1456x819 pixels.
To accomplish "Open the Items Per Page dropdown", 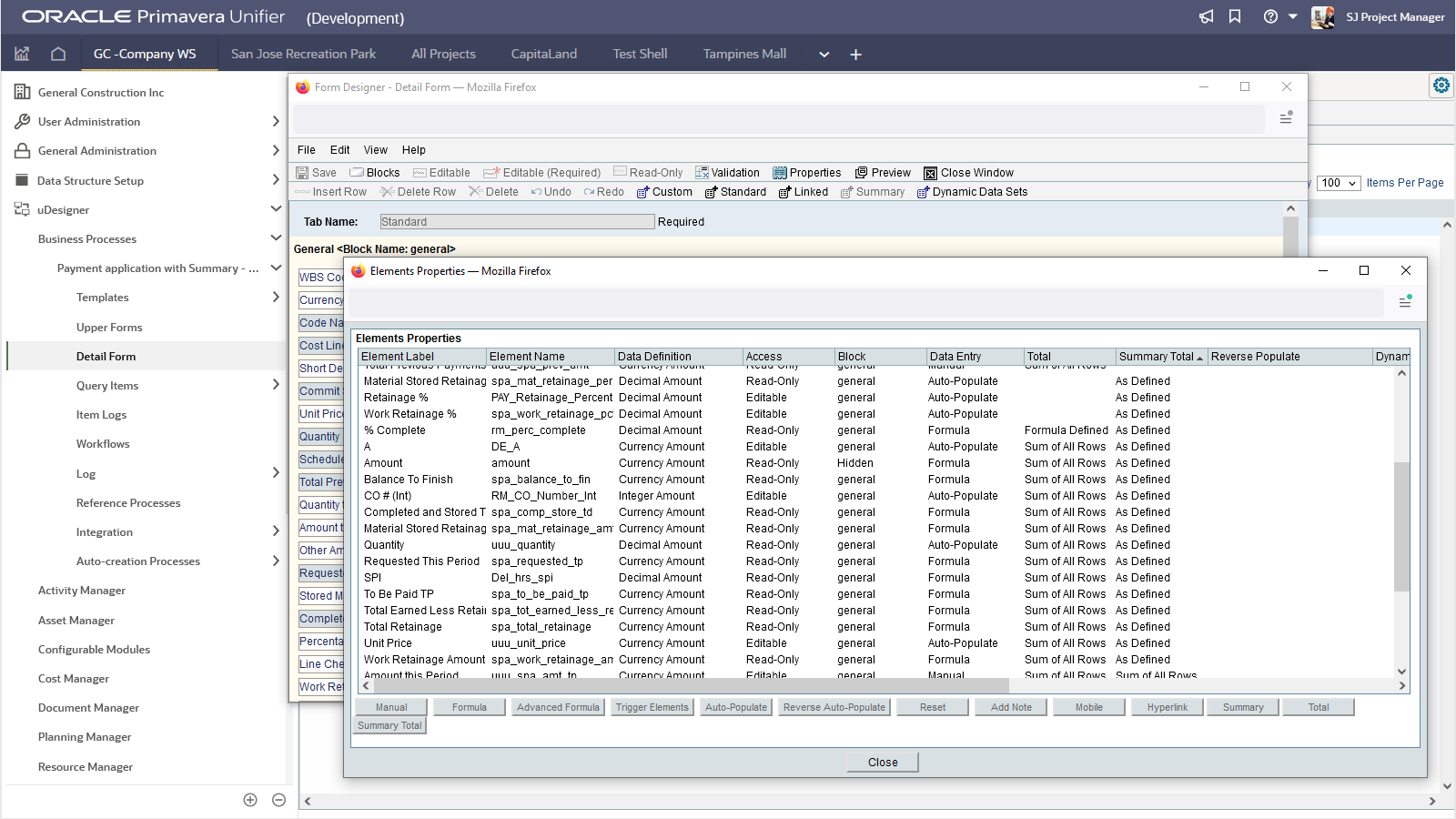I will (x=1339, y=183).
